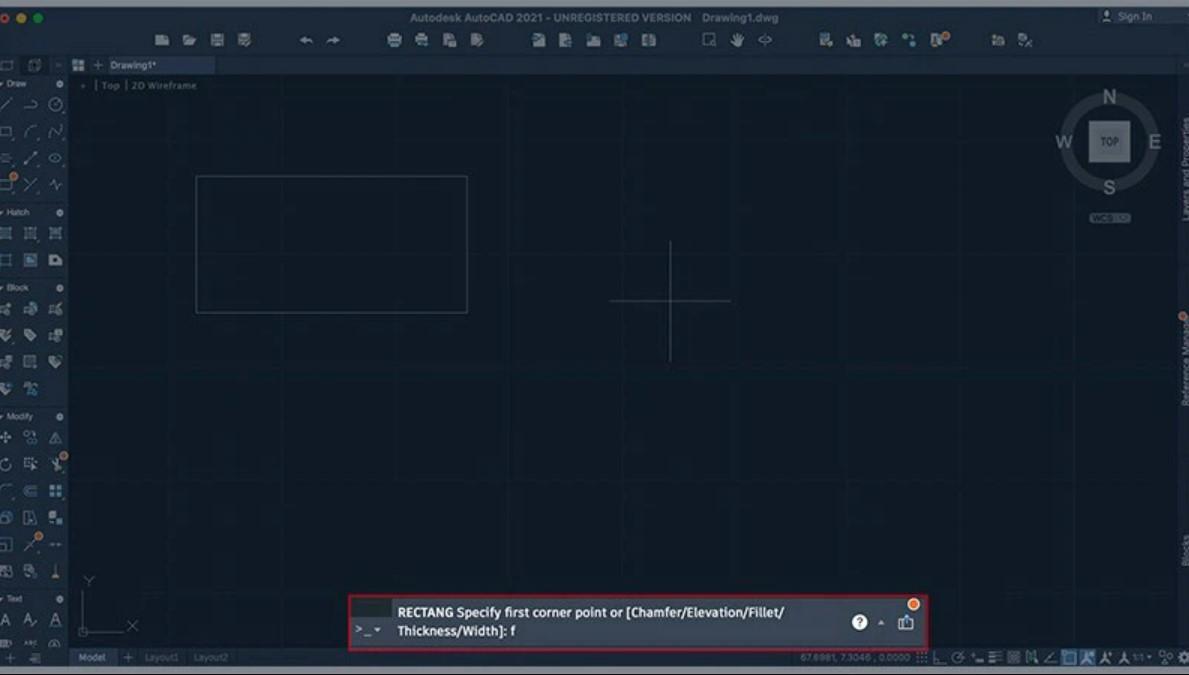Viewport: 1189px width, 675px height.
Task: Toggle Ortho mode in status bar
Action: pyautogui.click(x=940, y=658)
